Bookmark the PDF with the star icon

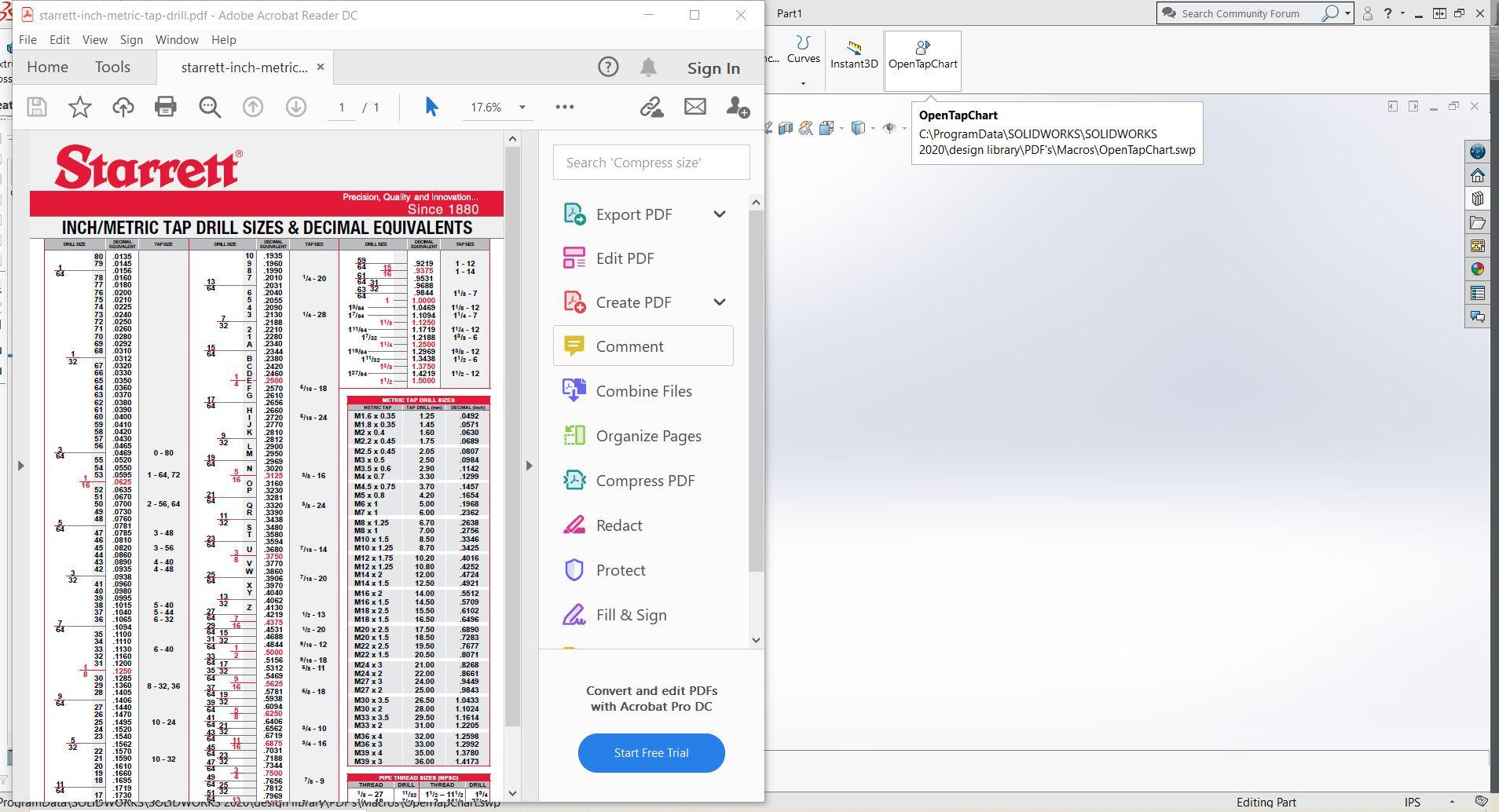(80, 107)
